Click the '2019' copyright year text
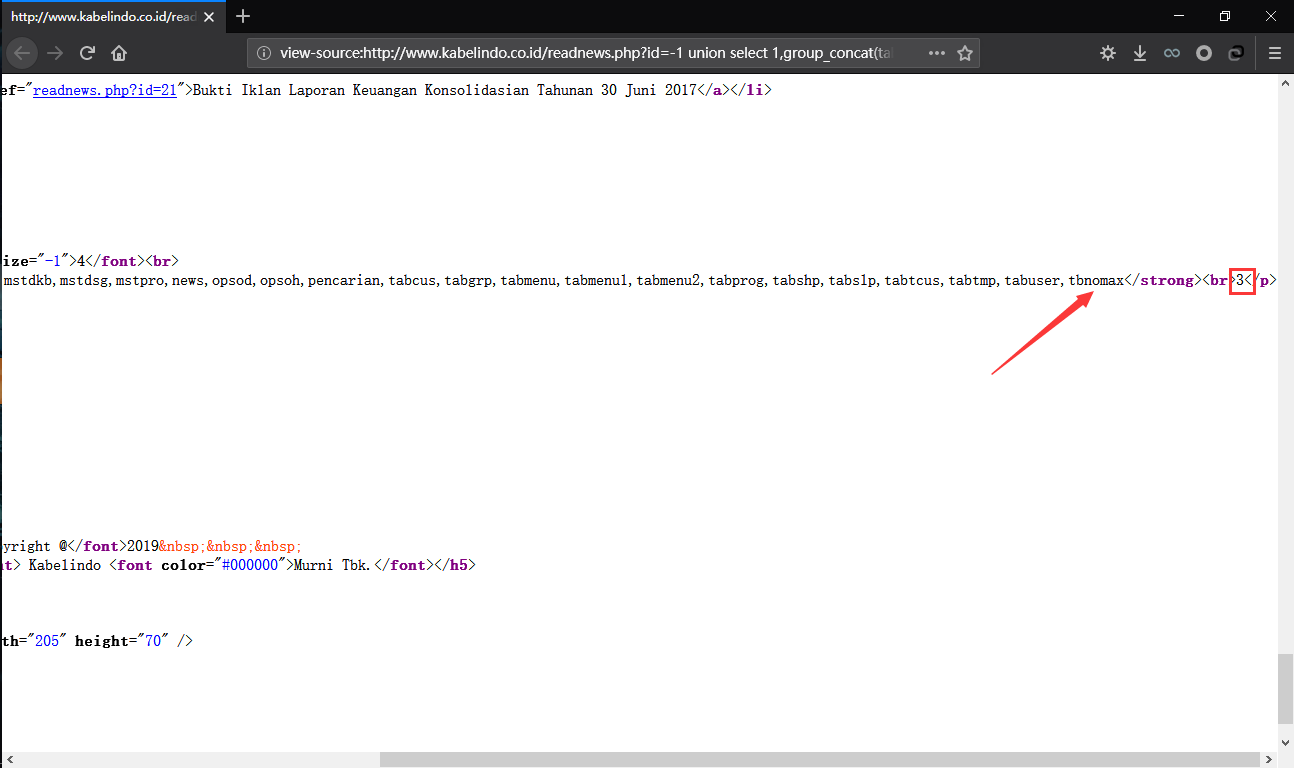1294x768 pixels. [142, 546]
